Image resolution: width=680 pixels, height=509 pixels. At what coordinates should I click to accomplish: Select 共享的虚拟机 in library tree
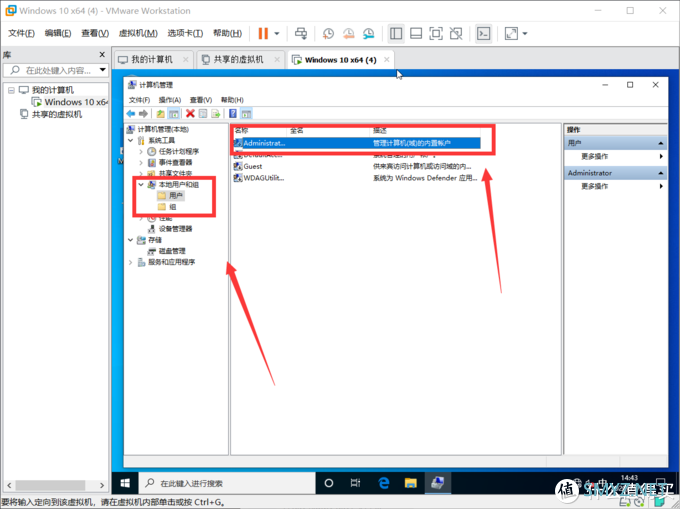[51, 114]
